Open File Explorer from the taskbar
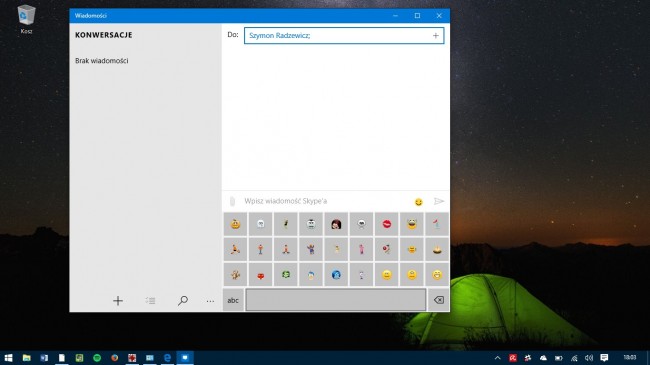This screenshot has height=365, width=650. pos(27,358)
